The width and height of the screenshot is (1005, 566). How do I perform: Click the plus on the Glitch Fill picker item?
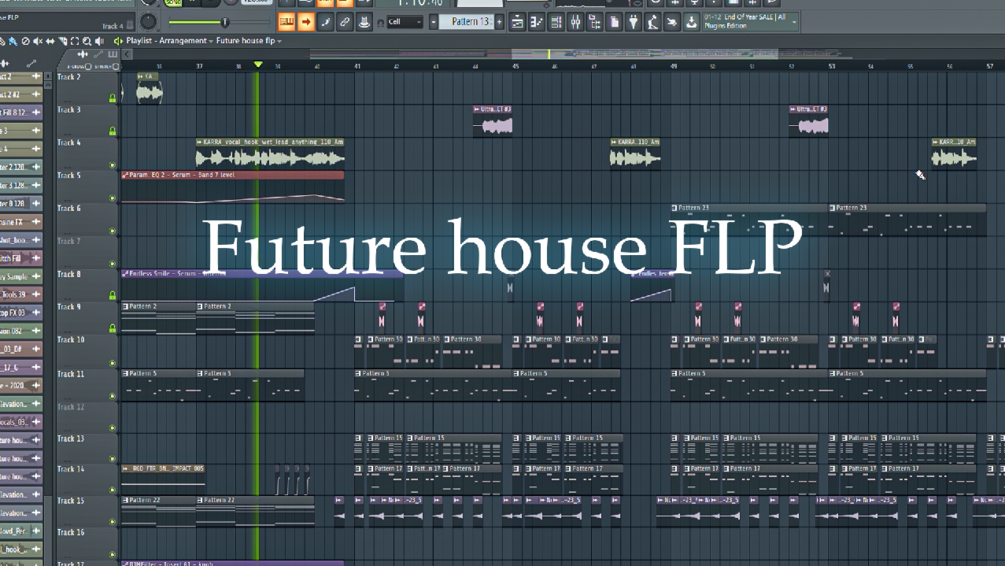pyautogui.click(x=36, y=258)
